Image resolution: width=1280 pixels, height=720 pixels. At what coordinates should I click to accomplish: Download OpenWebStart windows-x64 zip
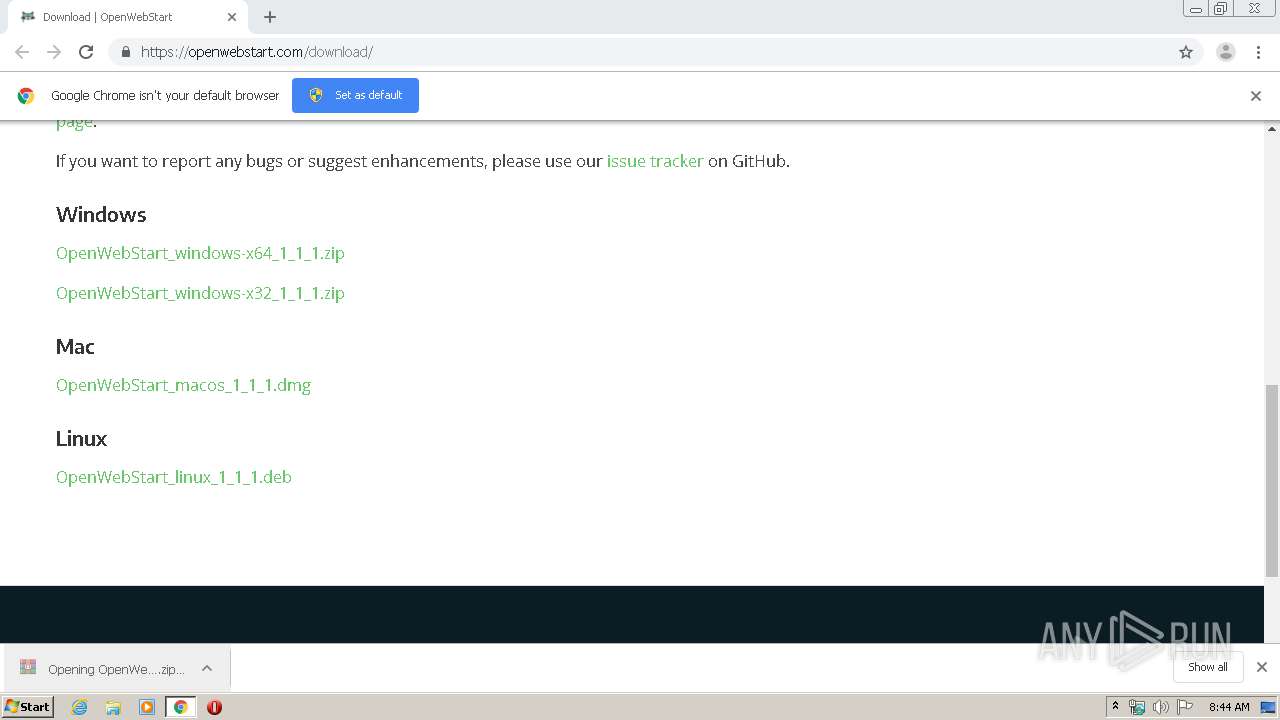200,253
